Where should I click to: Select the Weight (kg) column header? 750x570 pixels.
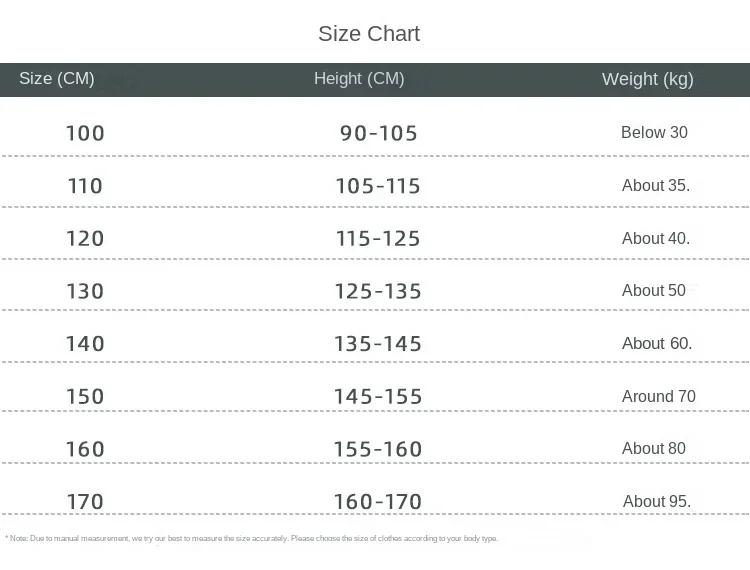point(647,79)
